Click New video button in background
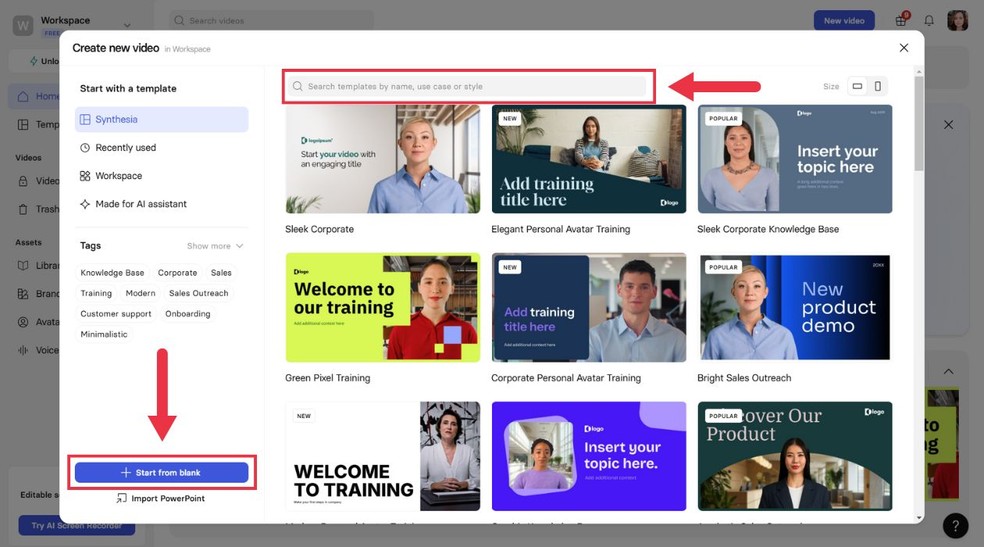Image resolution: width=984 pixels, height=547 pixels. [x=844, y=21]
